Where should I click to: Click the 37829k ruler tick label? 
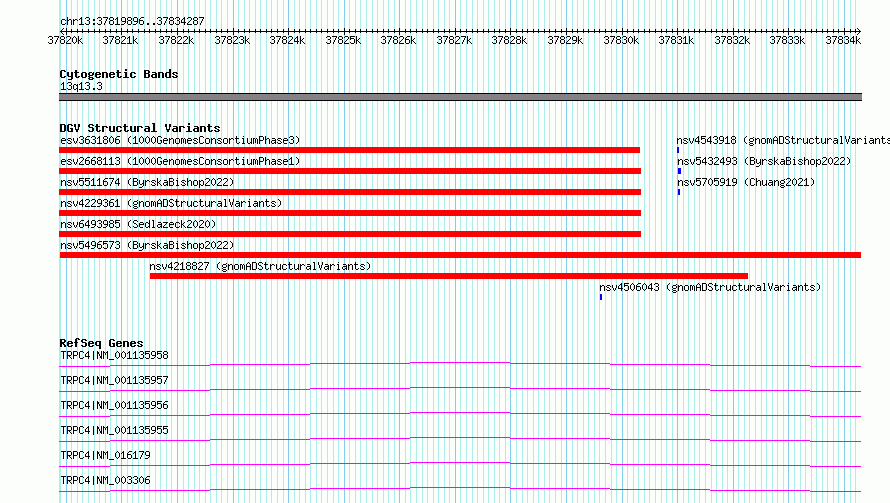click(x=565, y=40)
